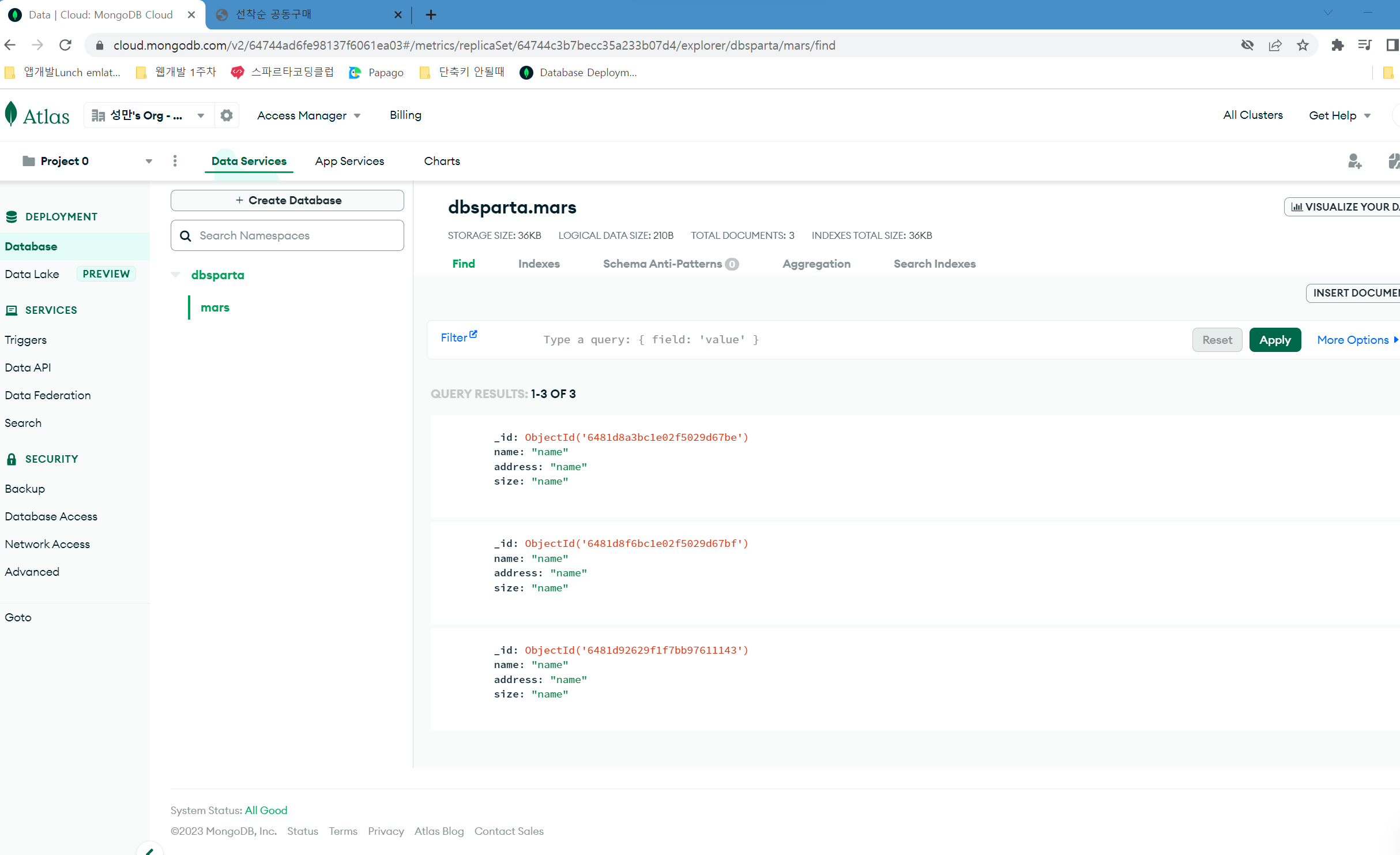Screen dimensions: 1400x855
Task: Click the browser forward arrow
Action: pos(37,45)
